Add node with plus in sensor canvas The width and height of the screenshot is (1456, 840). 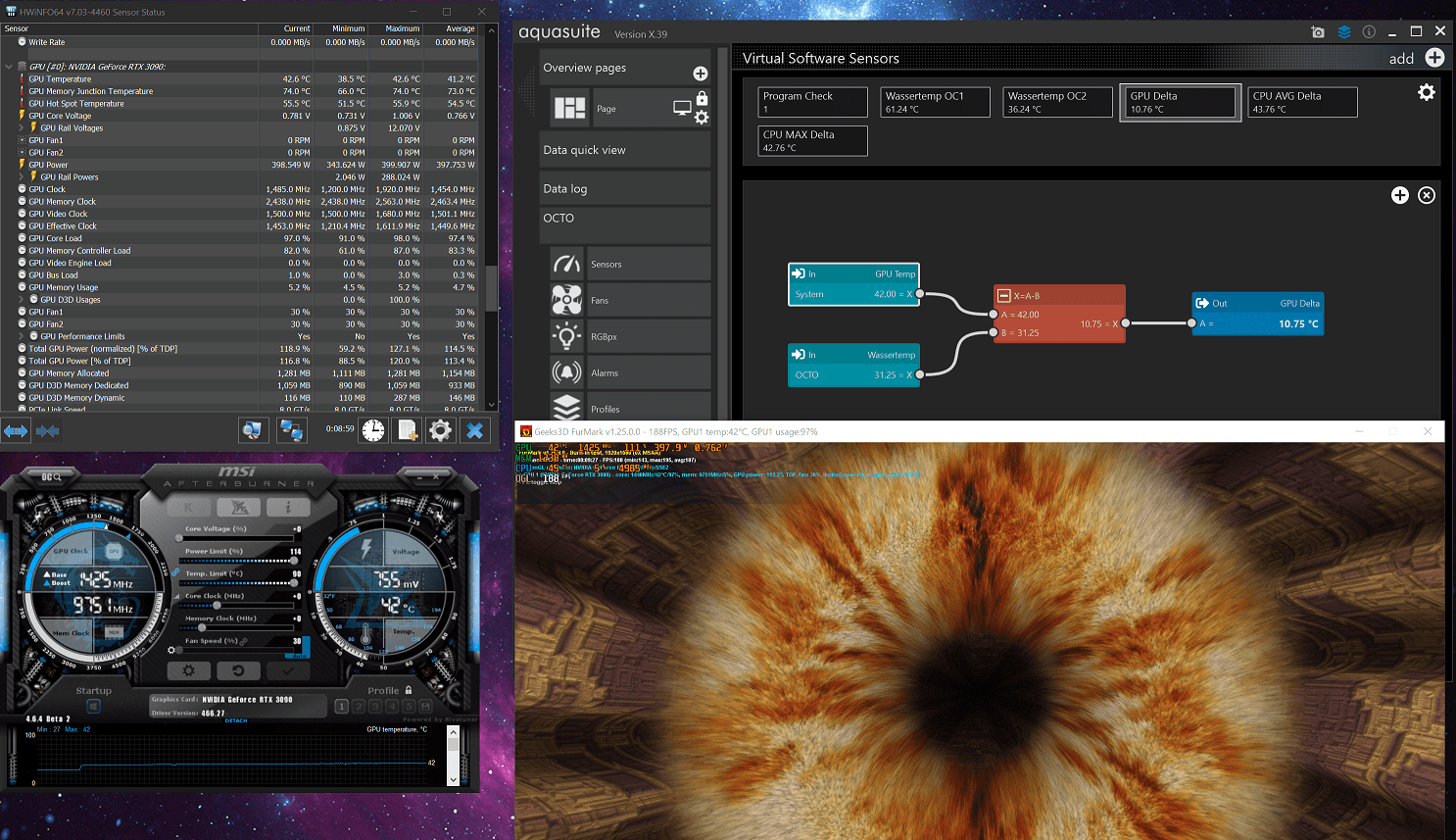[x=1400, y=195]
